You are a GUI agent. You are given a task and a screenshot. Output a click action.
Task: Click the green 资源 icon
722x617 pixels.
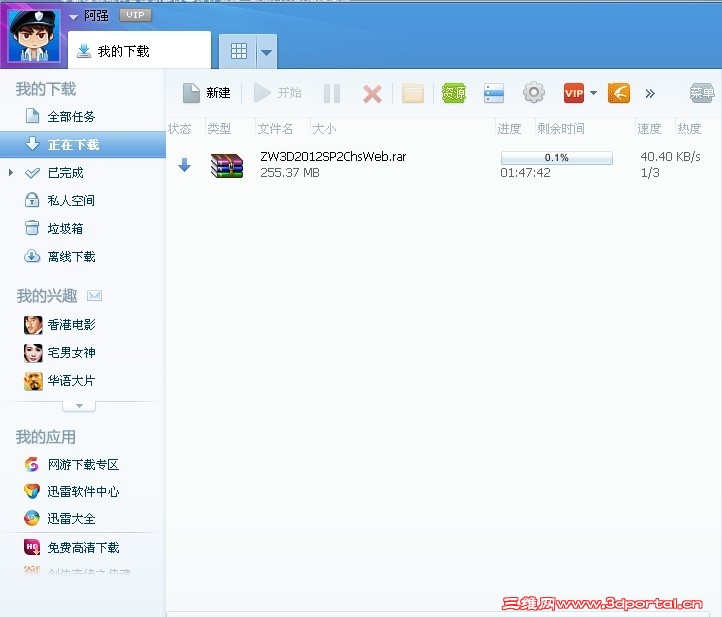(454, 93)
